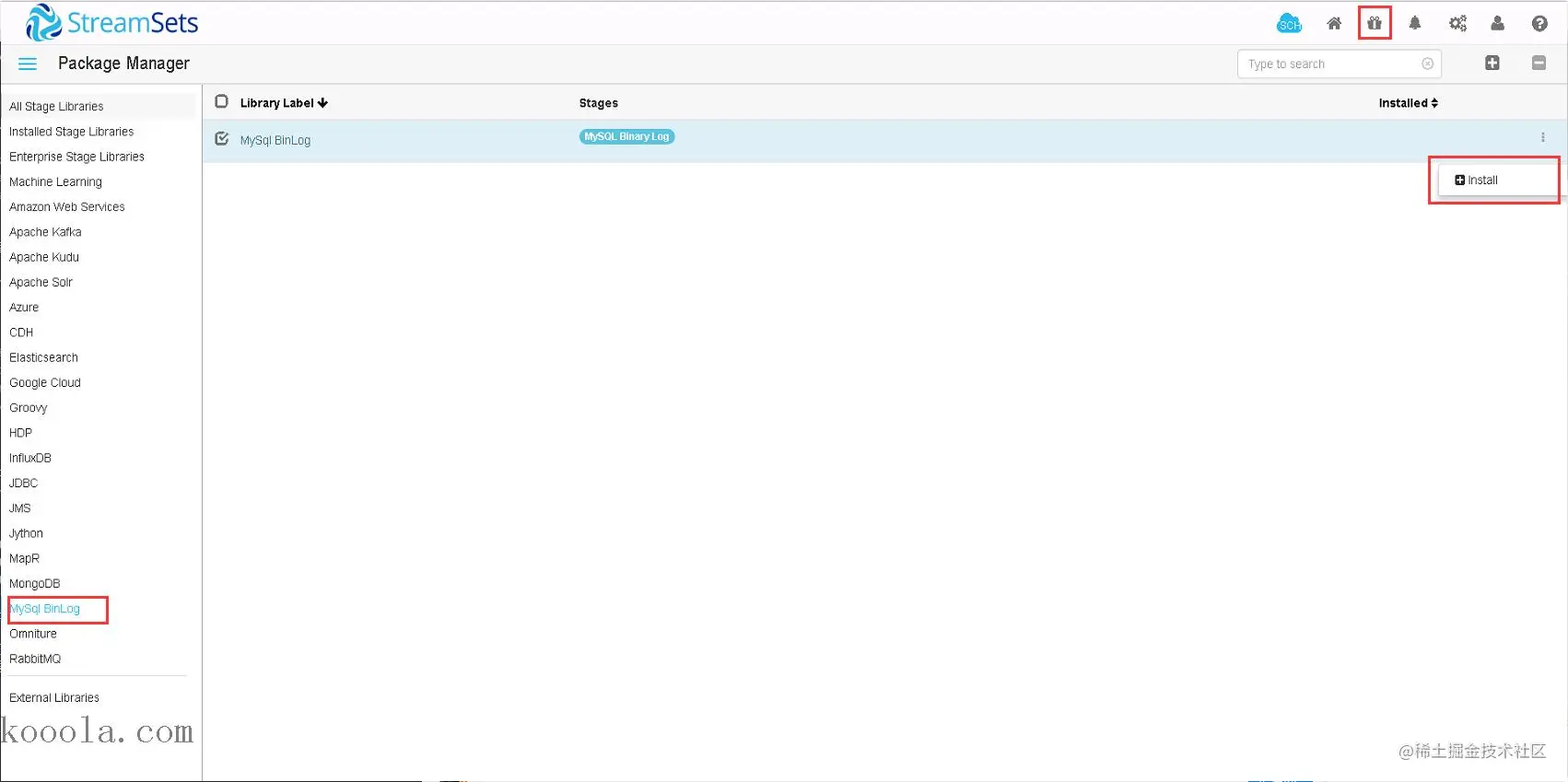1568x782 pixels.
Task: Choose Install from the dropdown menu
Action: (x=1476, y=180)
